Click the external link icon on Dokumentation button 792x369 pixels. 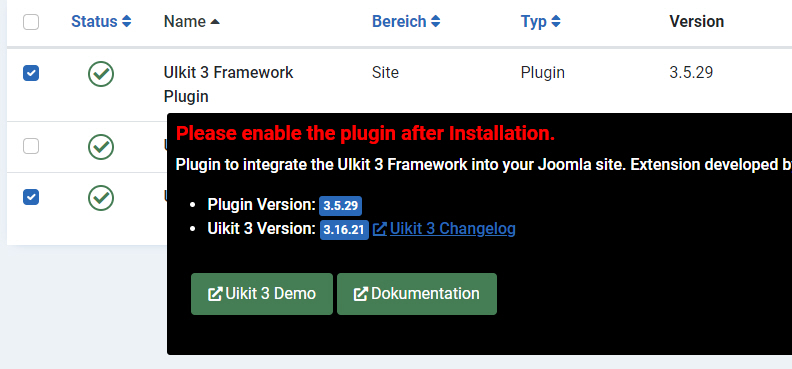(x=361, y=294)
